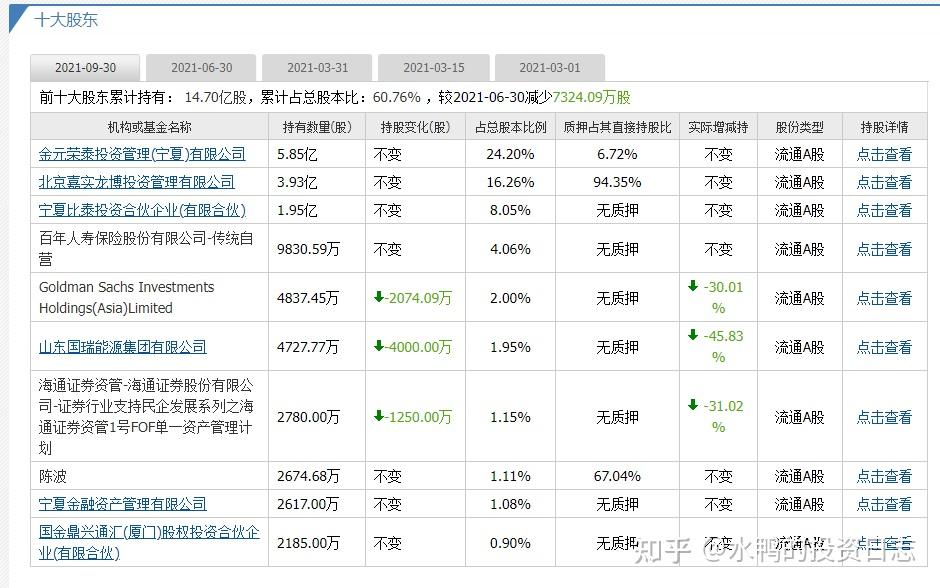Click the 94.35% pledge ratio cell

point(617,182)
